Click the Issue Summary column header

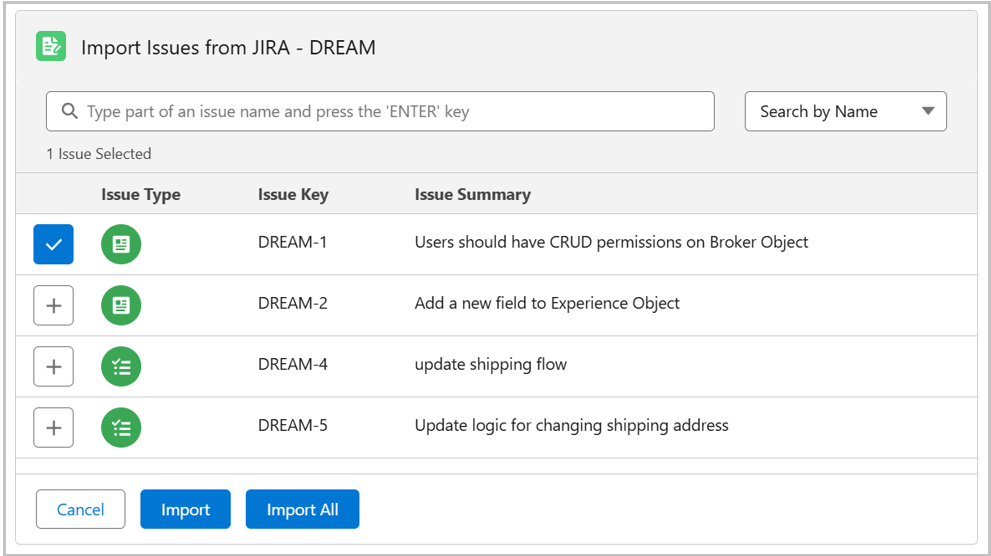tap(472, 195)
